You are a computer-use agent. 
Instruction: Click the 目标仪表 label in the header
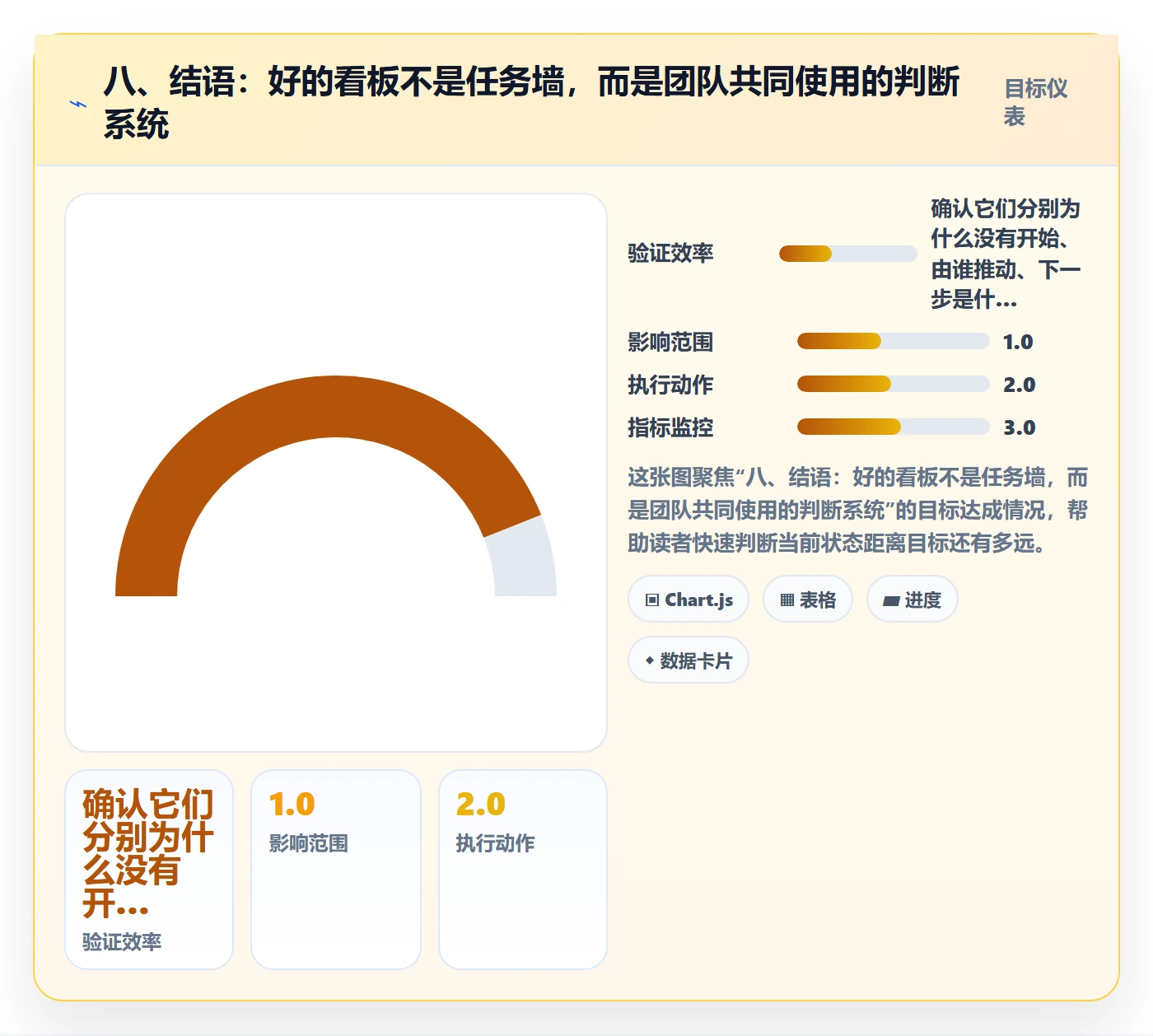click(1036, 102)
